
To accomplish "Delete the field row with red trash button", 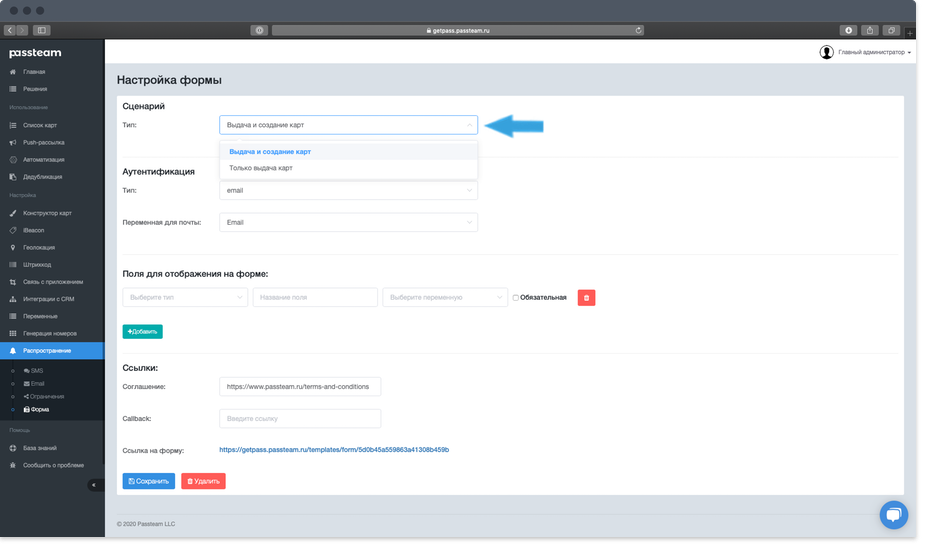I will click(586, 298).
